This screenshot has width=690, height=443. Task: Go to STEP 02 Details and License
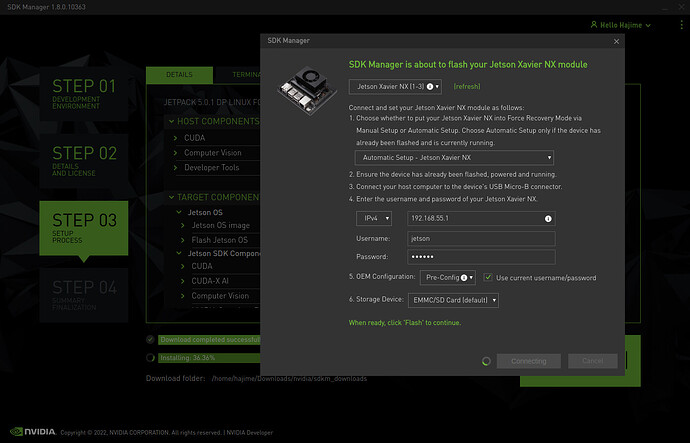pyautogui.click(x=84, y=161)
